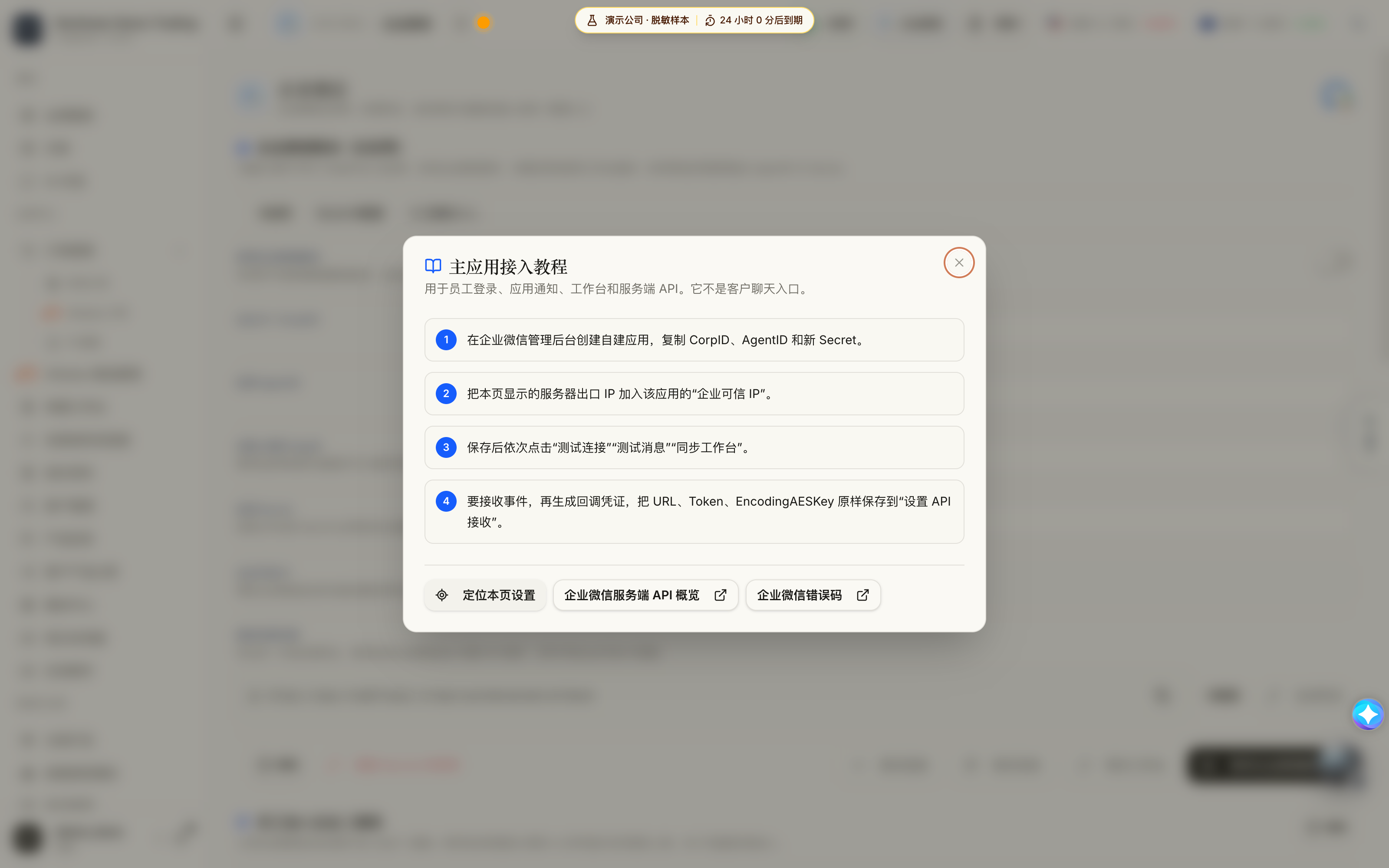Select step 1 about creating 自建应用

click(694, 340)
